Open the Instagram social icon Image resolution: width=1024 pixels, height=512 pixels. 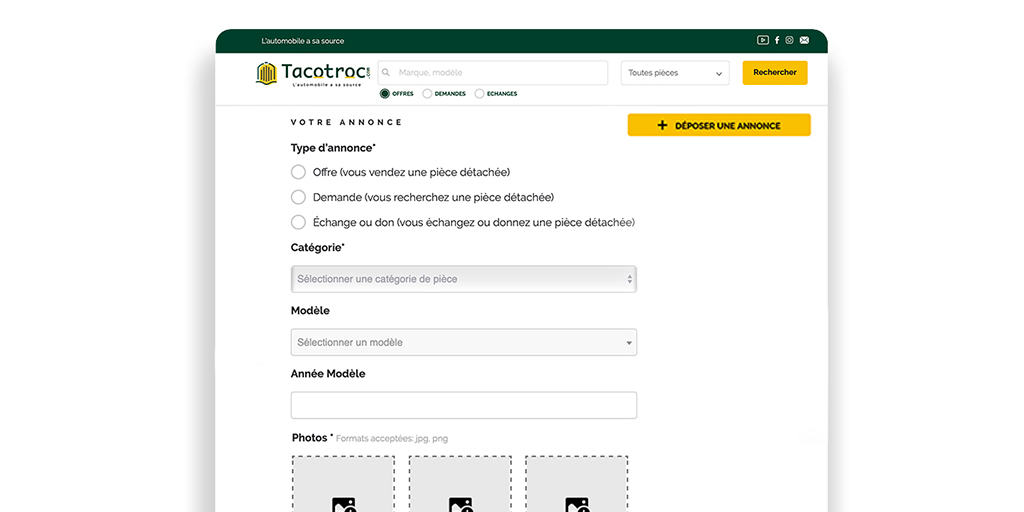pyautogui.click(x=790, y=40)
